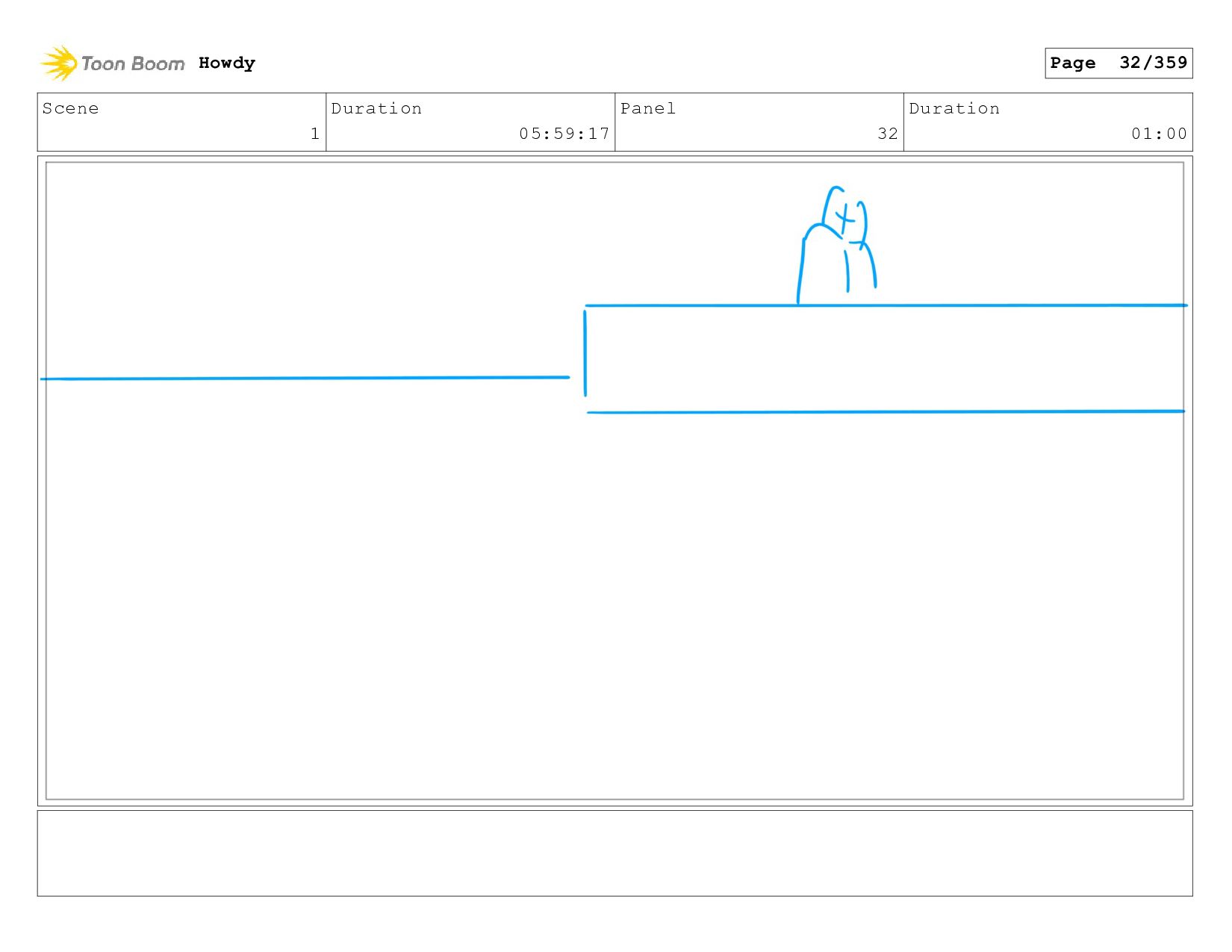Click the scene duration '05:59:17' value
1232x952 pixels.
(564, 134)
